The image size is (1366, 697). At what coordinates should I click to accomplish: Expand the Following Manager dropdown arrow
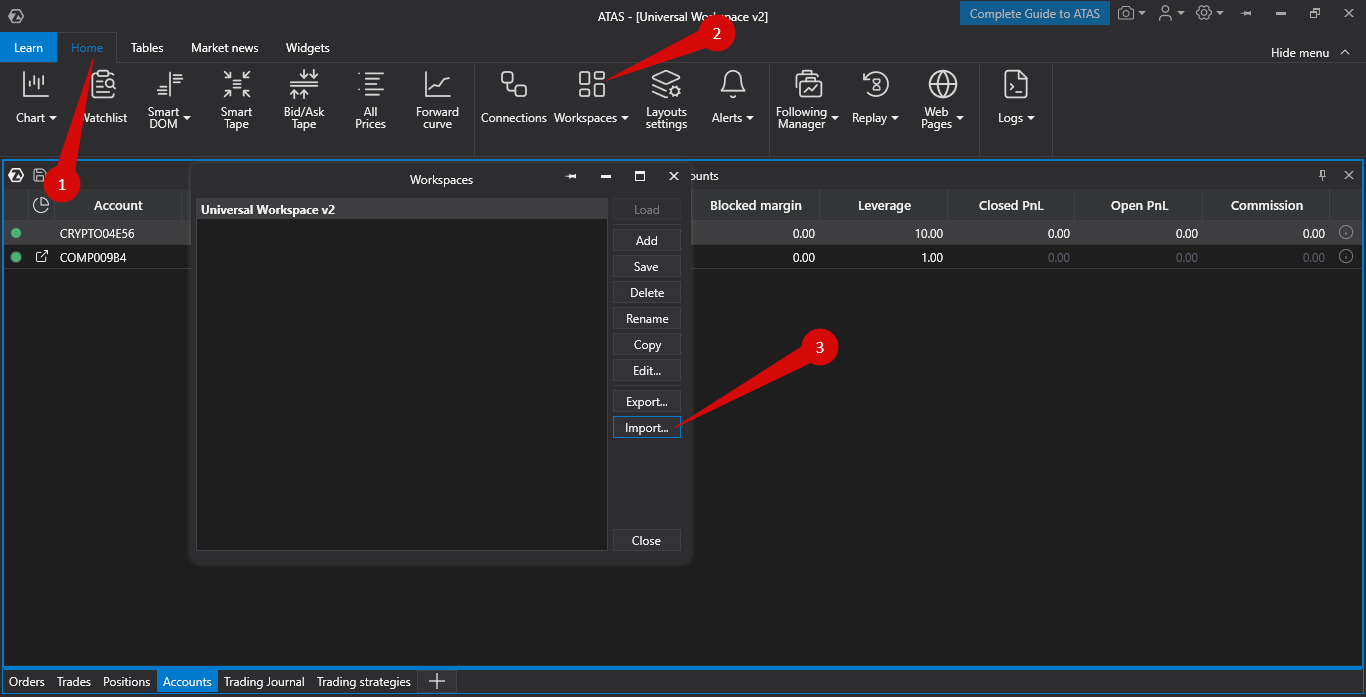835,118
